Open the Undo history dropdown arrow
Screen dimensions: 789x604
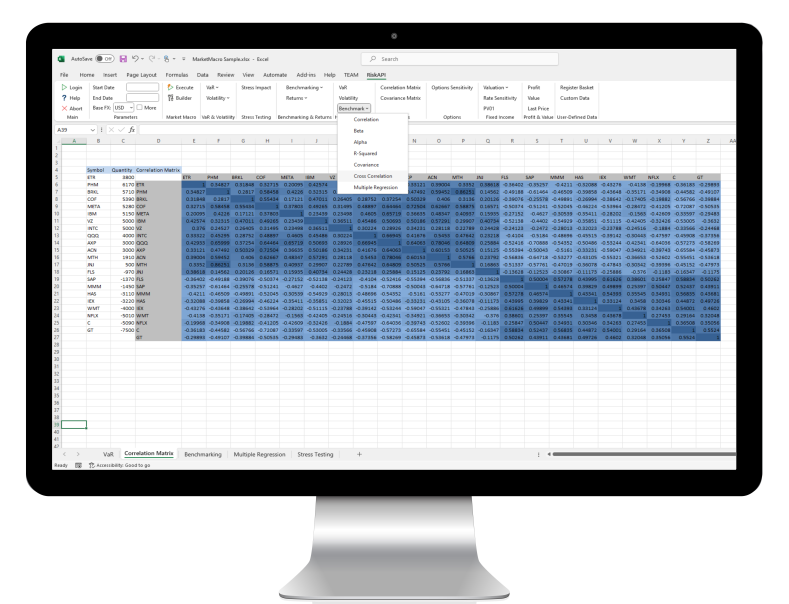[142, 59]
